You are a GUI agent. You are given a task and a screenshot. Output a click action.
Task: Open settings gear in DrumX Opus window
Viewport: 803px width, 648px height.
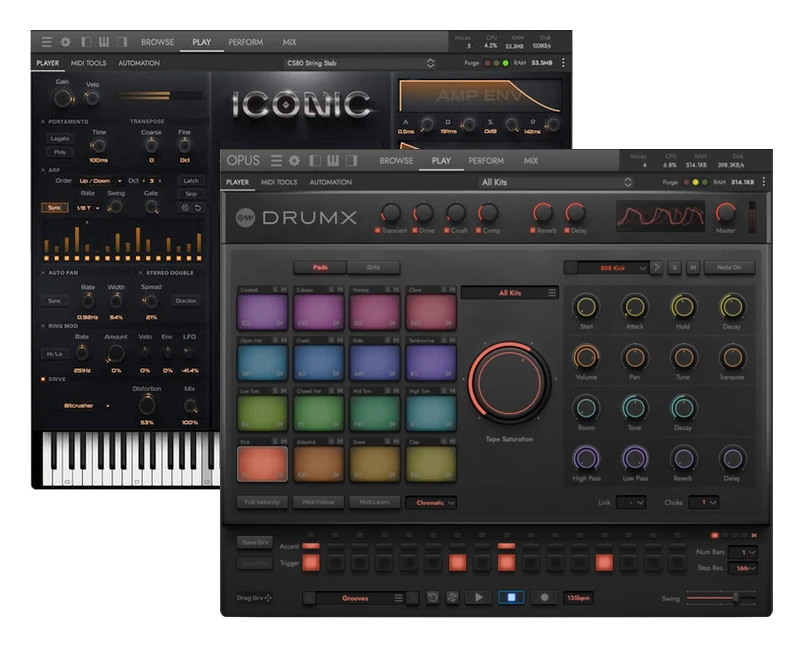(x=294, y=161)
